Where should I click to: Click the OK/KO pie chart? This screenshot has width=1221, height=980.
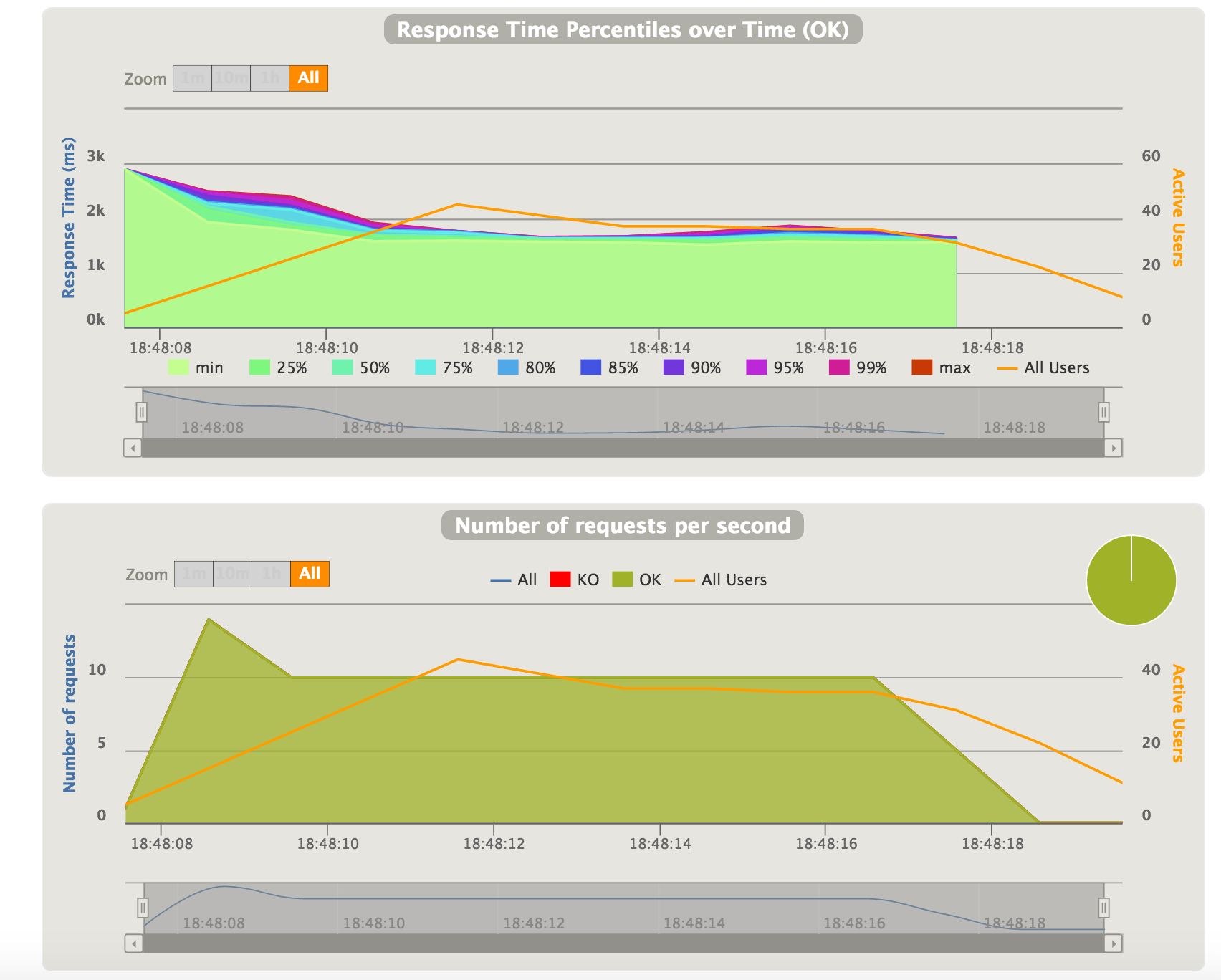1131,580
